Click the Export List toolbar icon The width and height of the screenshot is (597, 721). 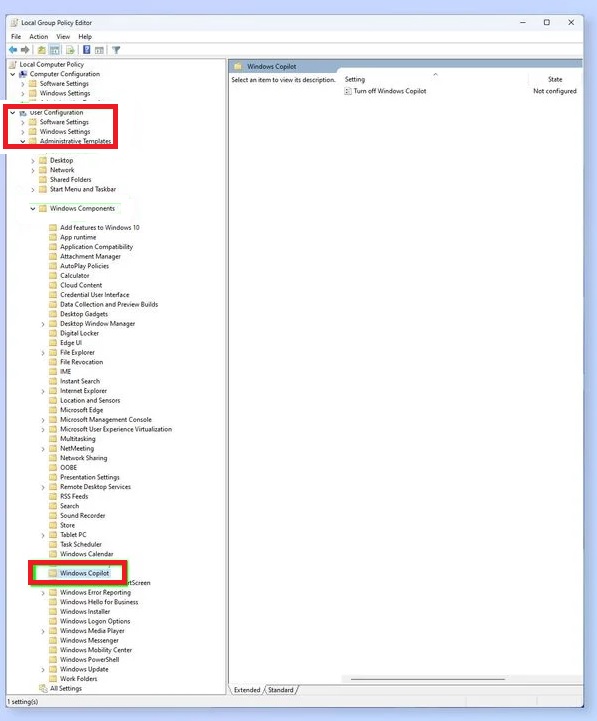[70, 50]
